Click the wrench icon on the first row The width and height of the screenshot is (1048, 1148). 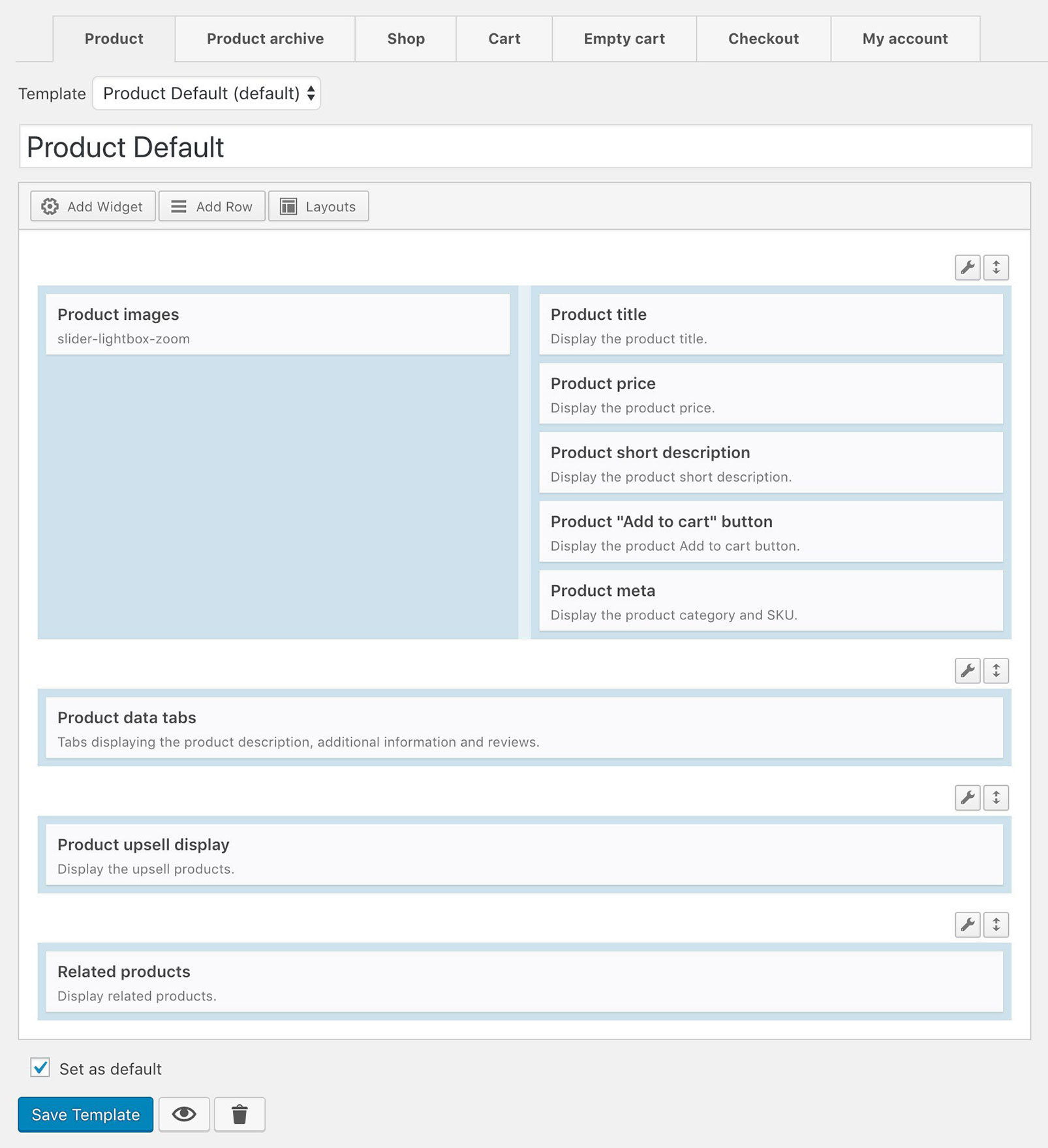click(968, 267)
